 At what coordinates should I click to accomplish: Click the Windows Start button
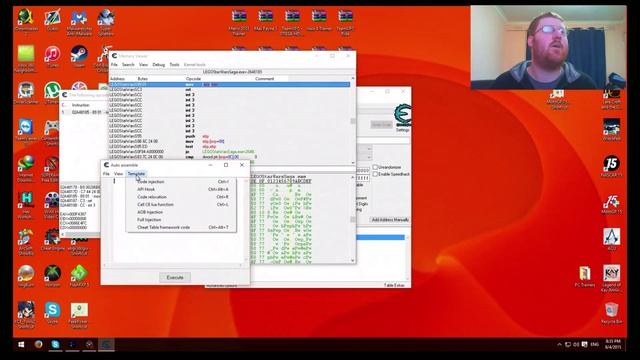click(x=21, y=344)
